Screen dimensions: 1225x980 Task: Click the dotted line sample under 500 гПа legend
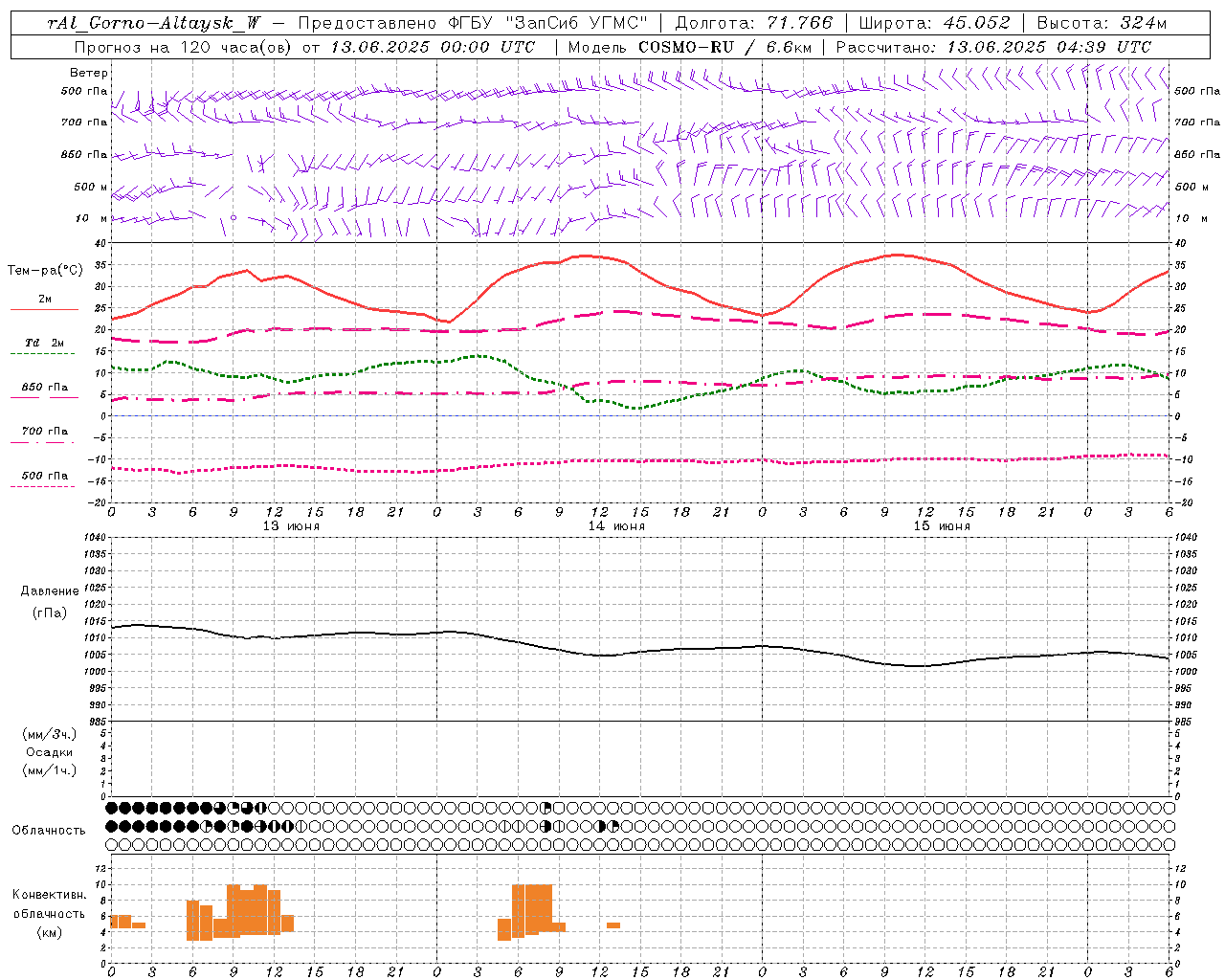point(43,486)
